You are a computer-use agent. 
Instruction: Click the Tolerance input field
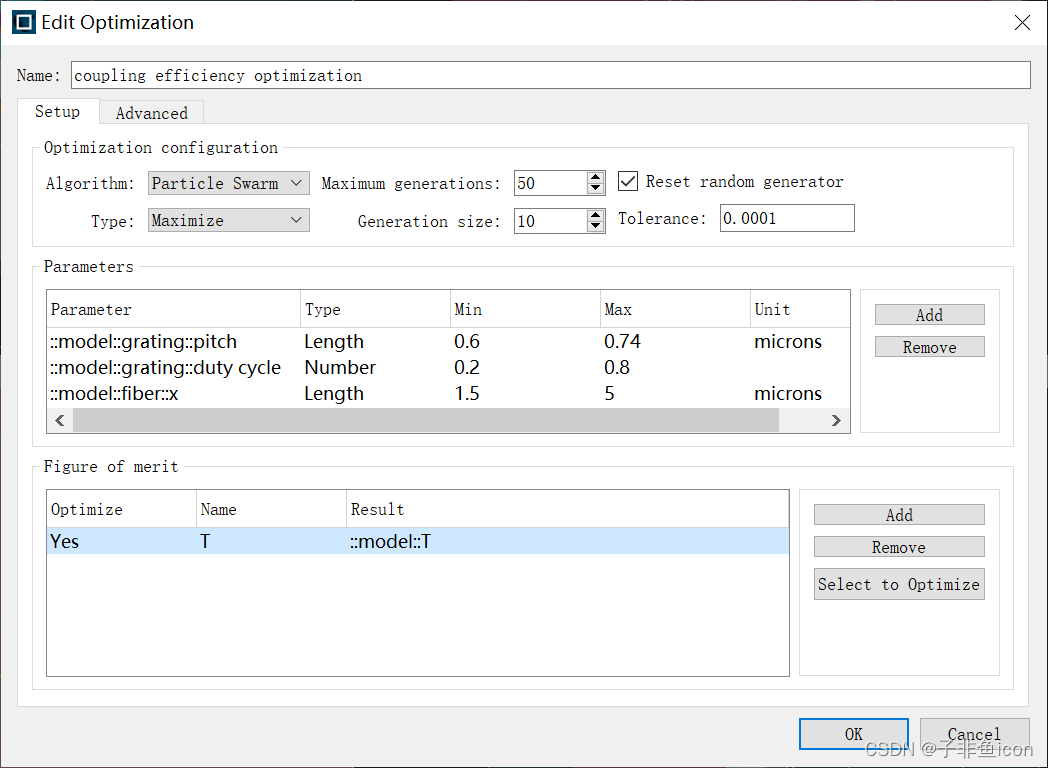[x=787, y=219]
